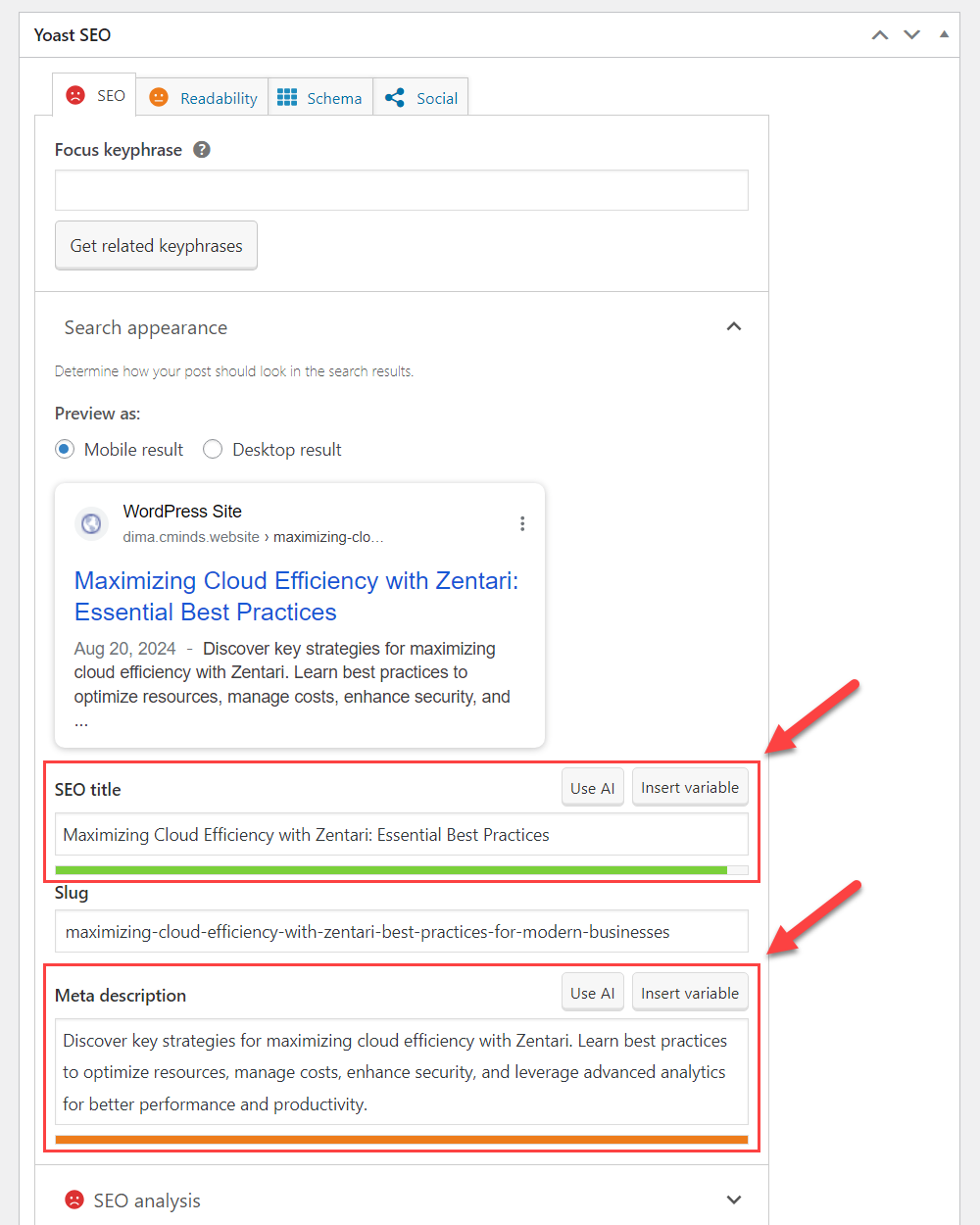Click Insert variable for Meta description
The width and height of the screenshot is (980, 1225).
pyautogui.click(x=690, y=993)
